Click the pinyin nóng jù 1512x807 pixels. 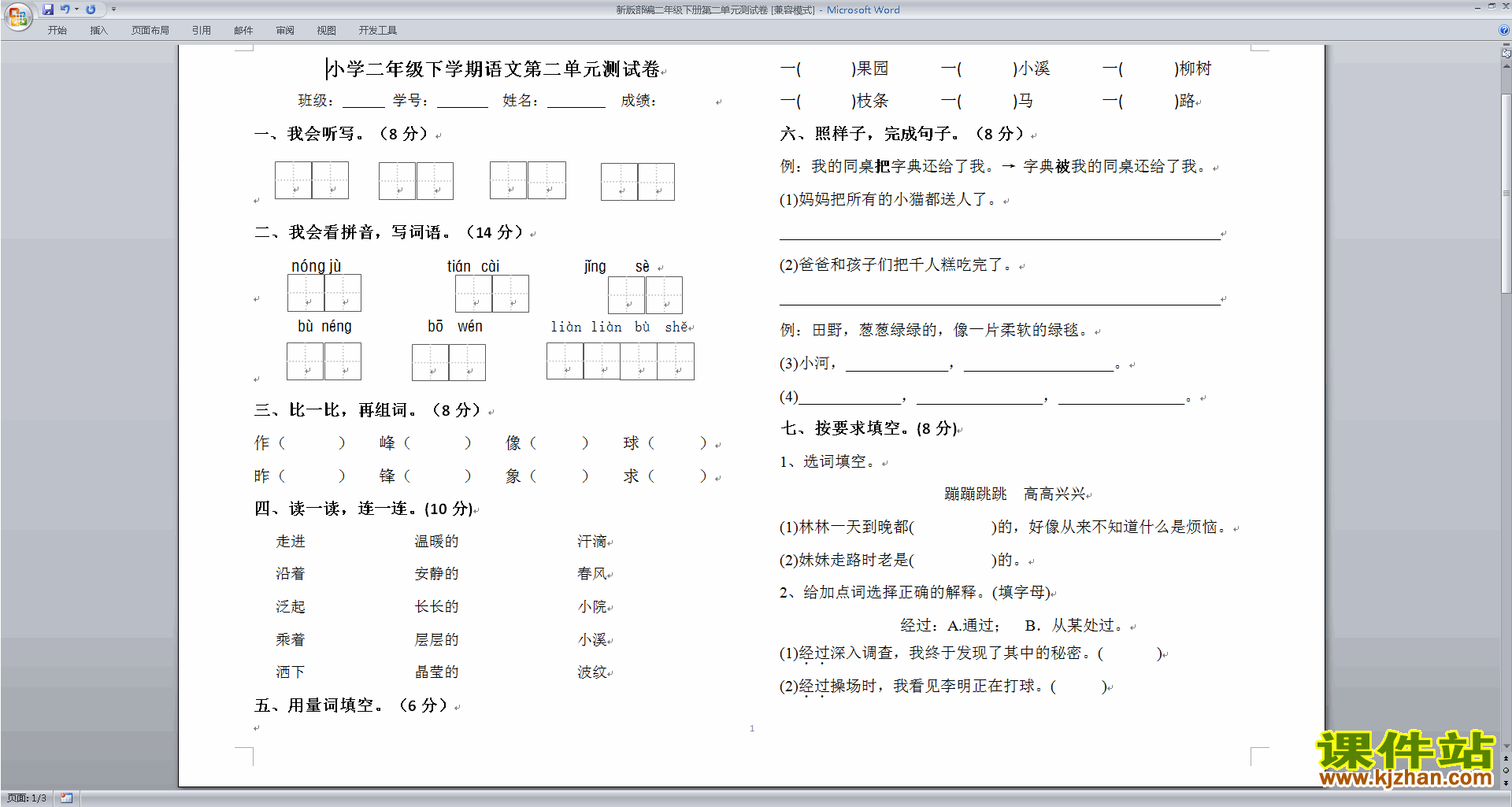point(317,266)
